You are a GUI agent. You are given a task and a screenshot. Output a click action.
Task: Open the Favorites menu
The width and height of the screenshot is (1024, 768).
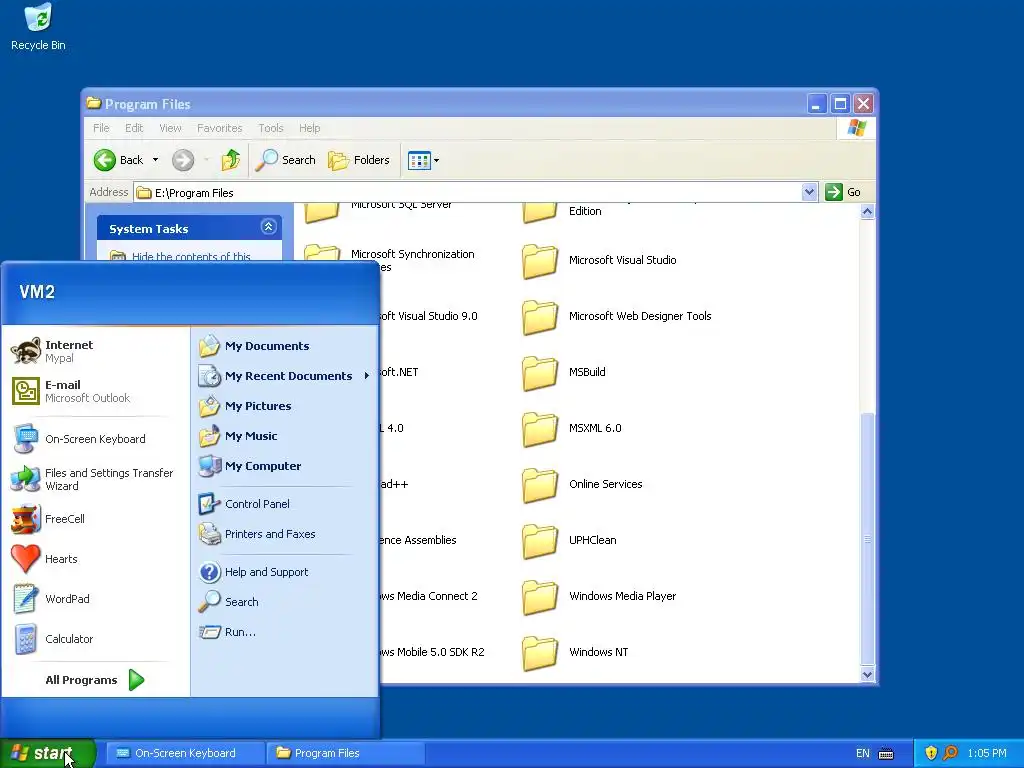coord(219,128)
